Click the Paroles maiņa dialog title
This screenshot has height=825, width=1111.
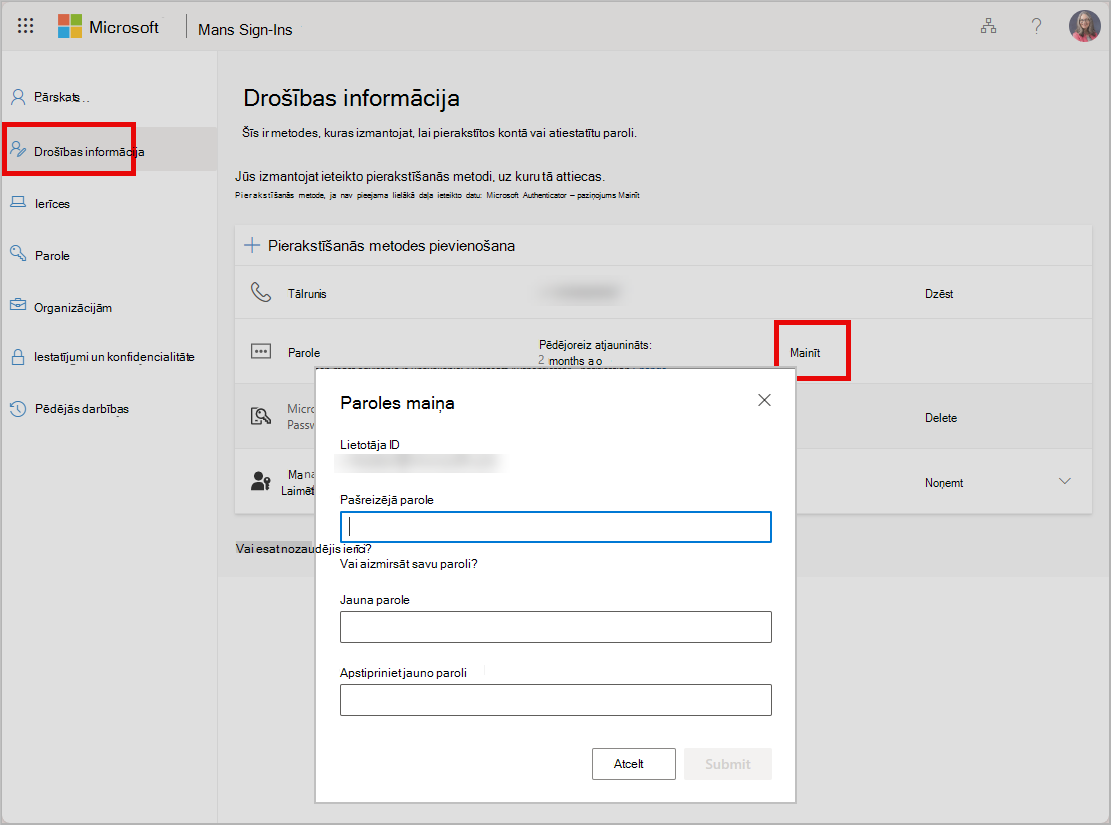click(x=397, y=403)
